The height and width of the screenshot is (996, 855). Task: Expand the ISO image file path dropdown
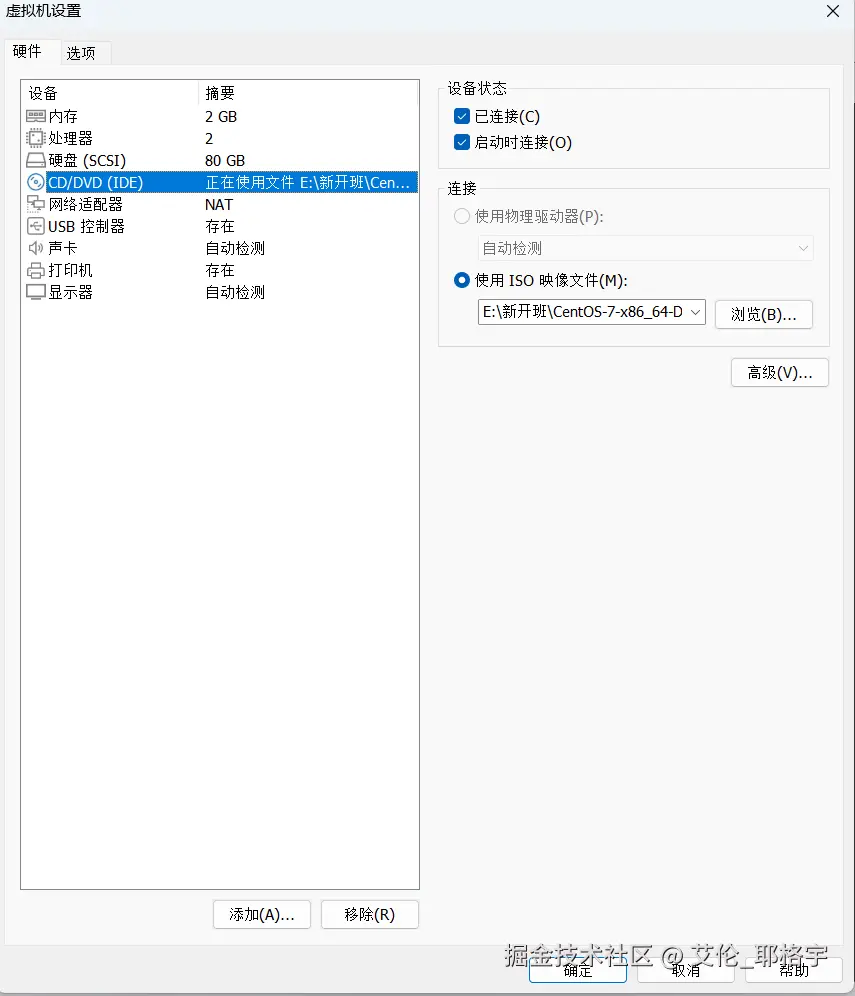click(694, 311)
